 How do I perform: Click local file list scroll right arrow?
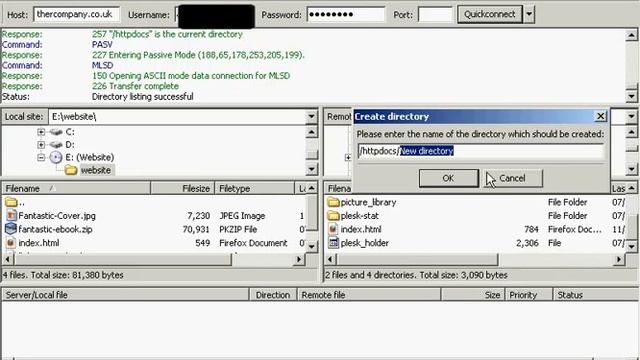click(299, 259)
